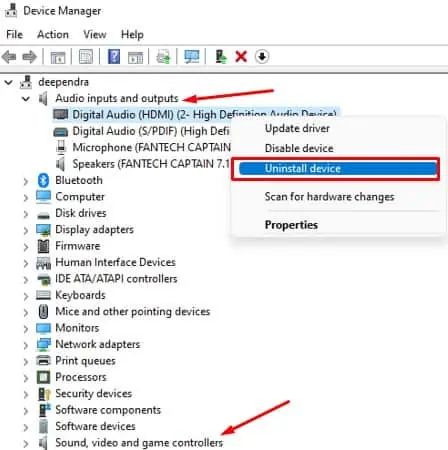Image resolution: width=448 pixels, height=450 pixels.
Task: Expand the Bluetooth category
Action: coord(26,181)
